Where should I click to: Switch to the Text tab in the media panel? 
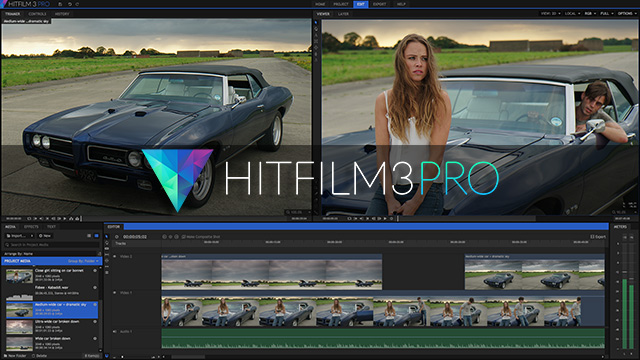(x=51, y=227)
